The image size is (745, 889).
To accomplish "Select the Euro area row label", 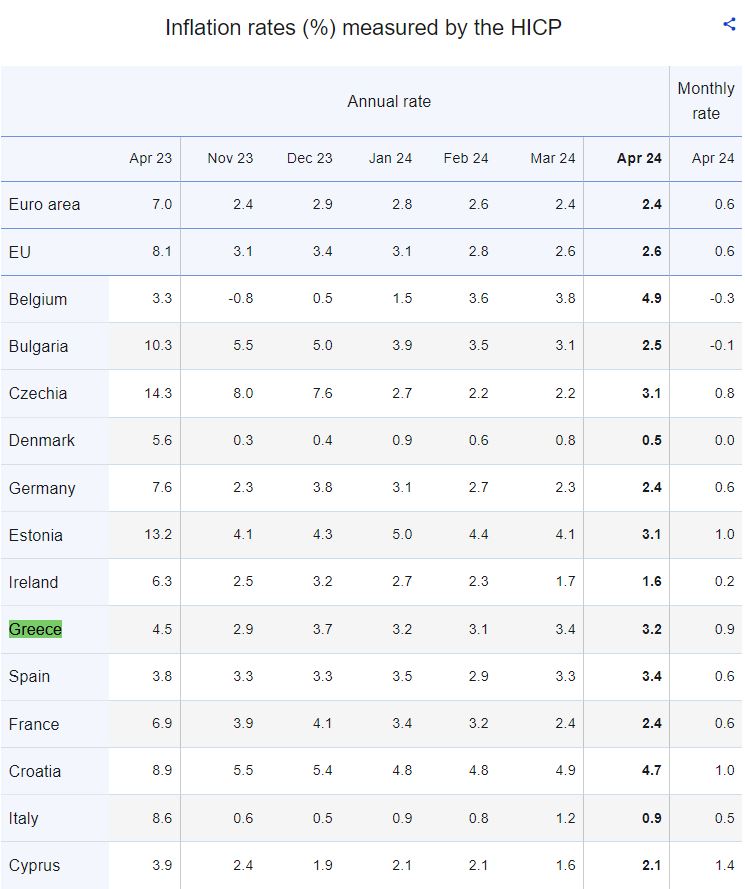I will pyautogui.click(x=44, y=204).
